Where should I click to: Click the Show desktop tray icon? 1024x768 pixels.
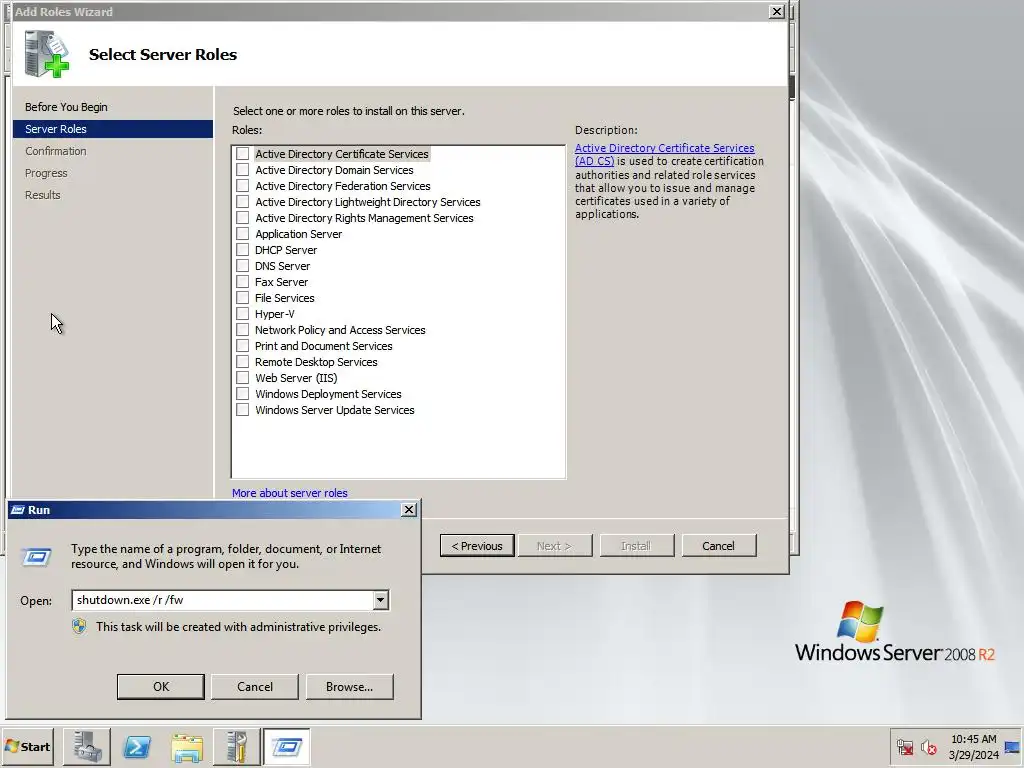[1013, 747]
